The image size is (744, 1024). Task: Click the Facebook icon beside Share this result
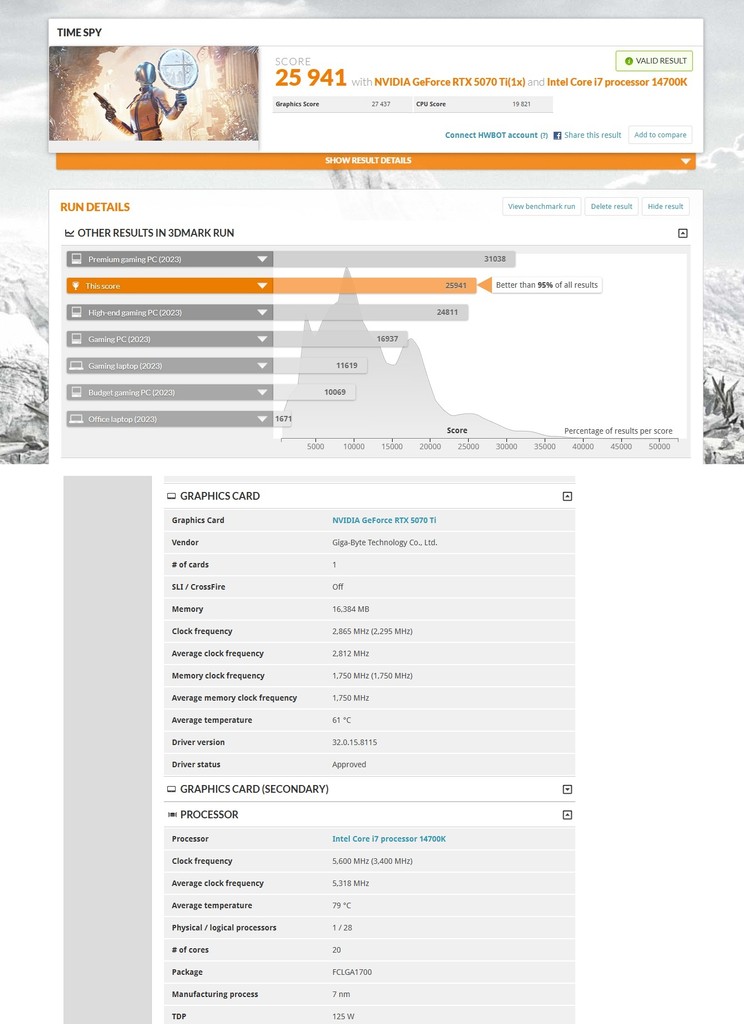[x=557, y=135]
